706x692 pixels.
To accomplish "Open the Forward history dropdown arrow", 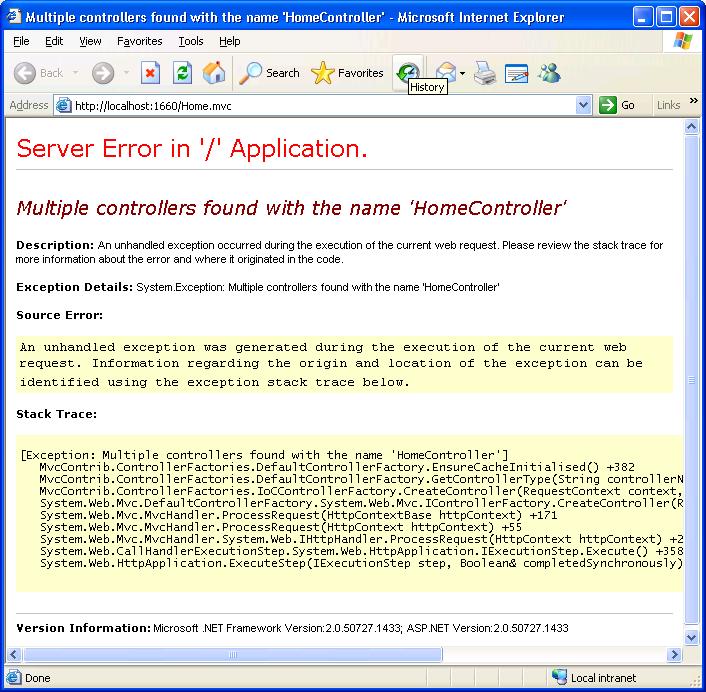I will 127,73.
